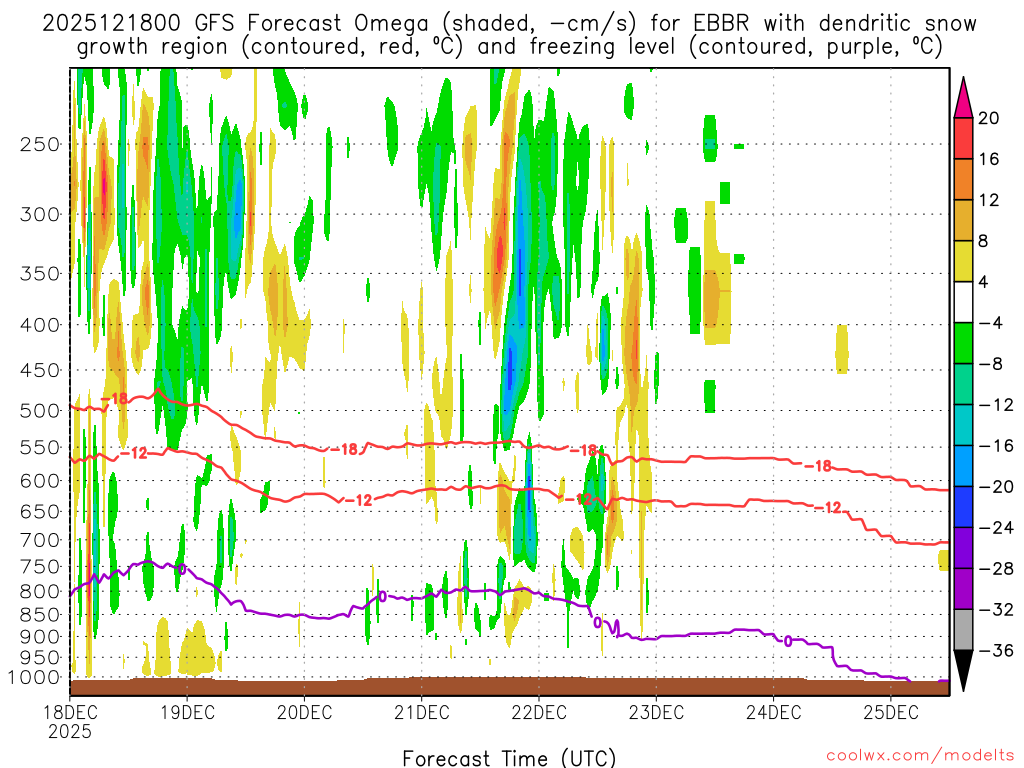This screenshot has height=768, width=1024.
Task: Select the 500 pressure level label
Action: 40,411
